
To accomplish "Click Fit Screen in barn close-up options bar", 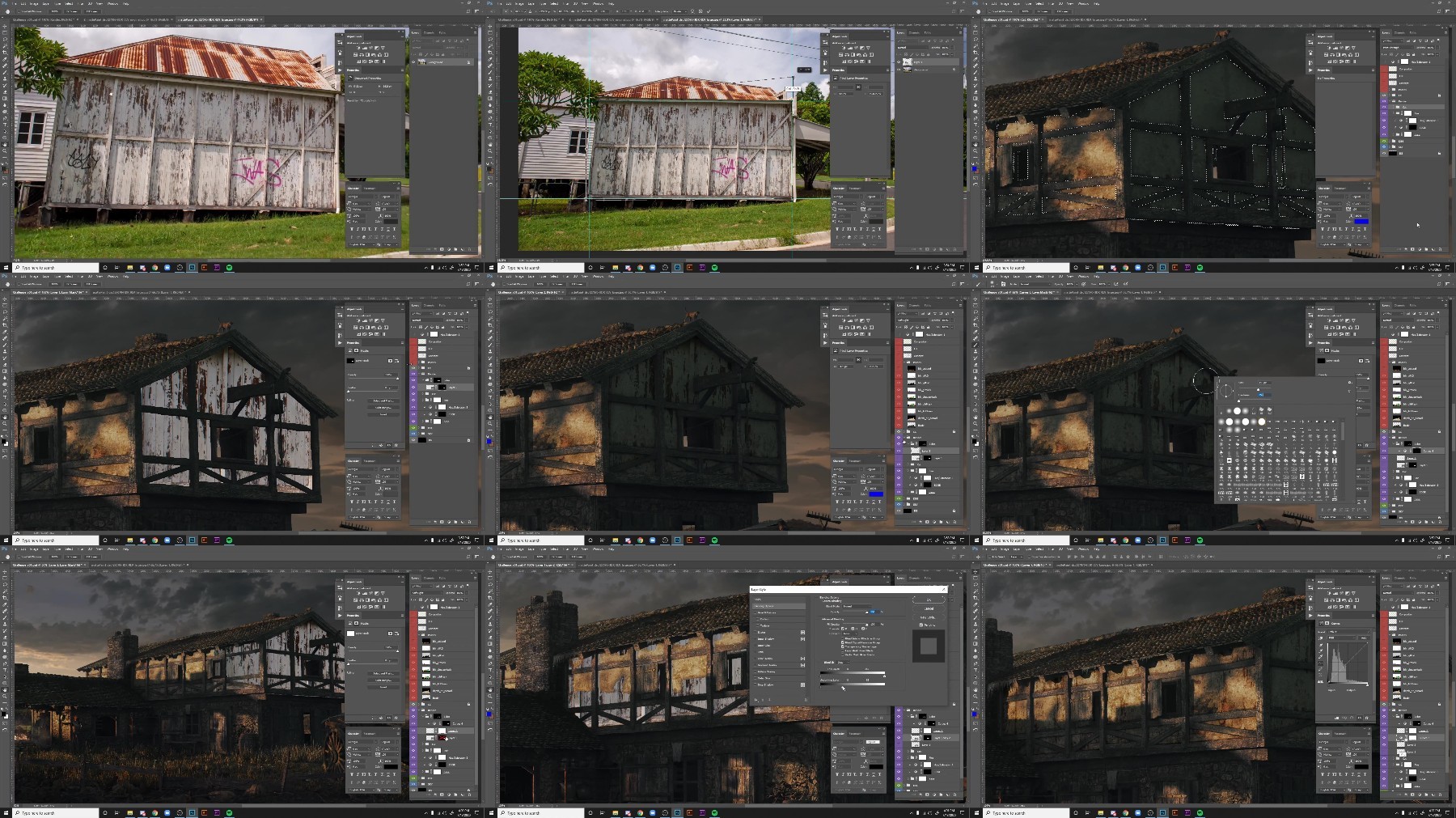I will coord(72,11).
